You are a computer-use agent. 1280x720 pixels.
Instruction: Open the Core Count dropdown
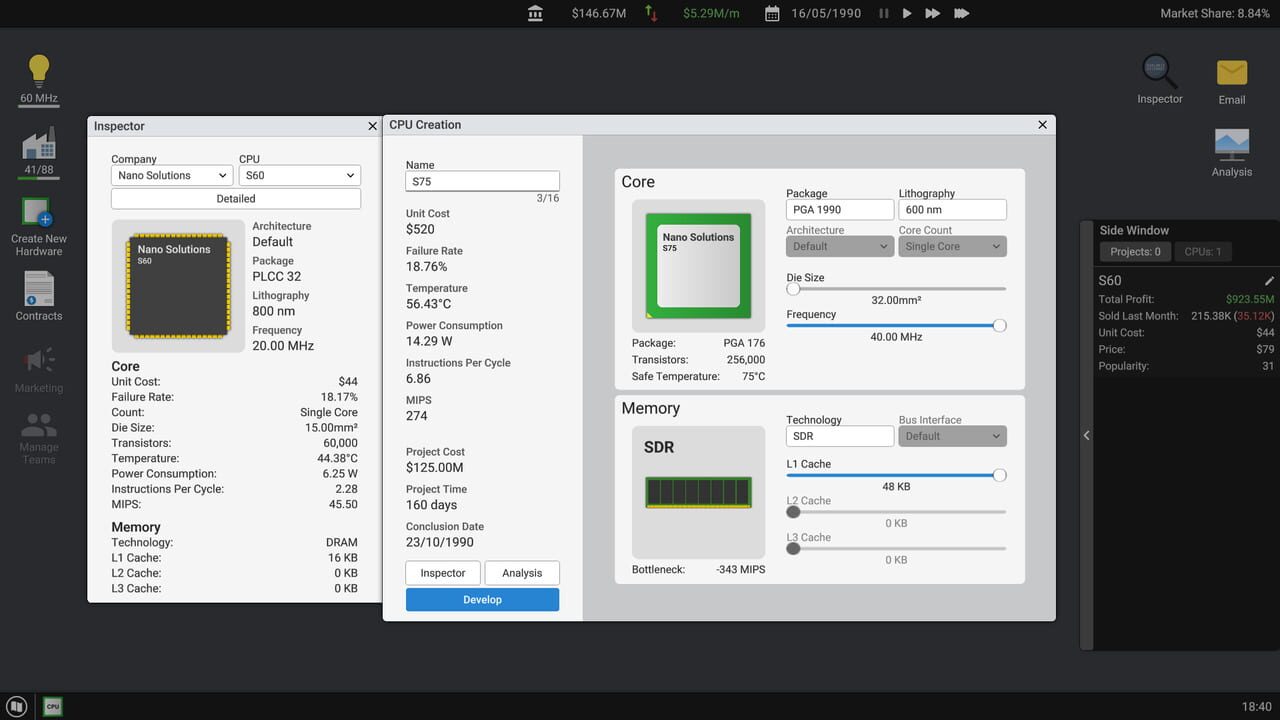(952, 246)
